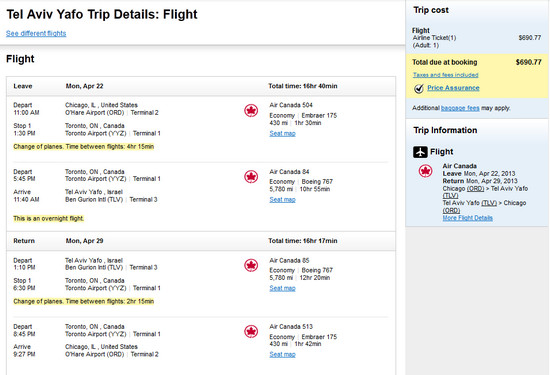Open the Price Assurance link
Screen dimensions: 550x375
click(x=453, y=88)
